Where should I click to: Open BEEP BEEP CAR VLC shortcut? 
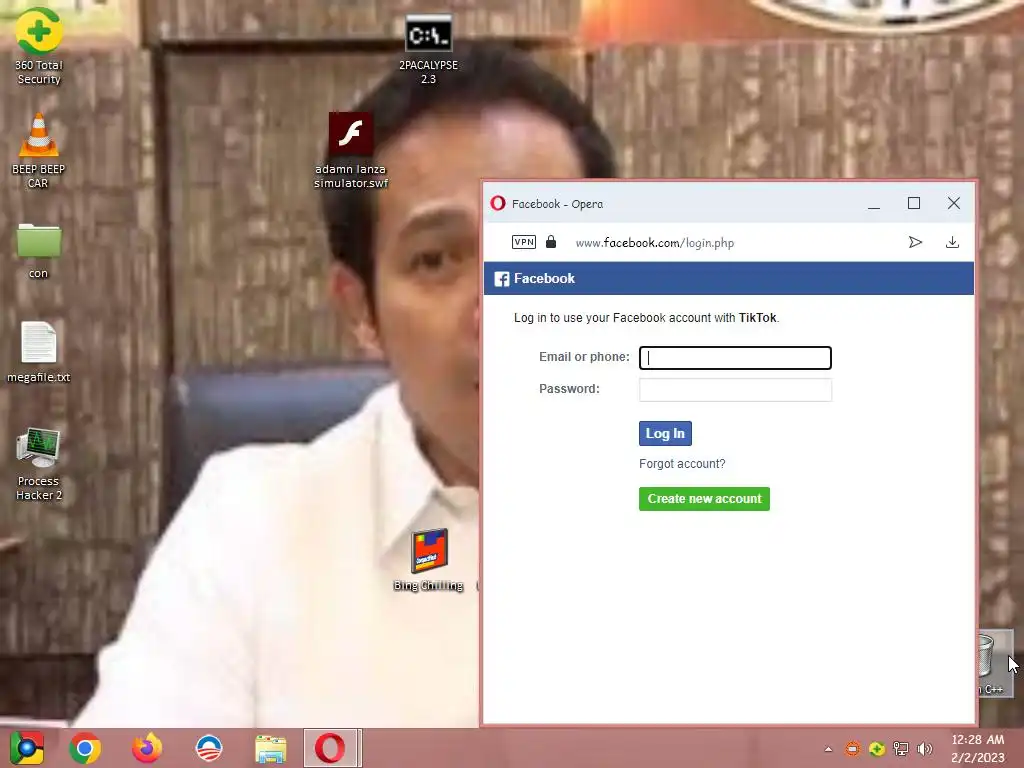click(39, 151)
